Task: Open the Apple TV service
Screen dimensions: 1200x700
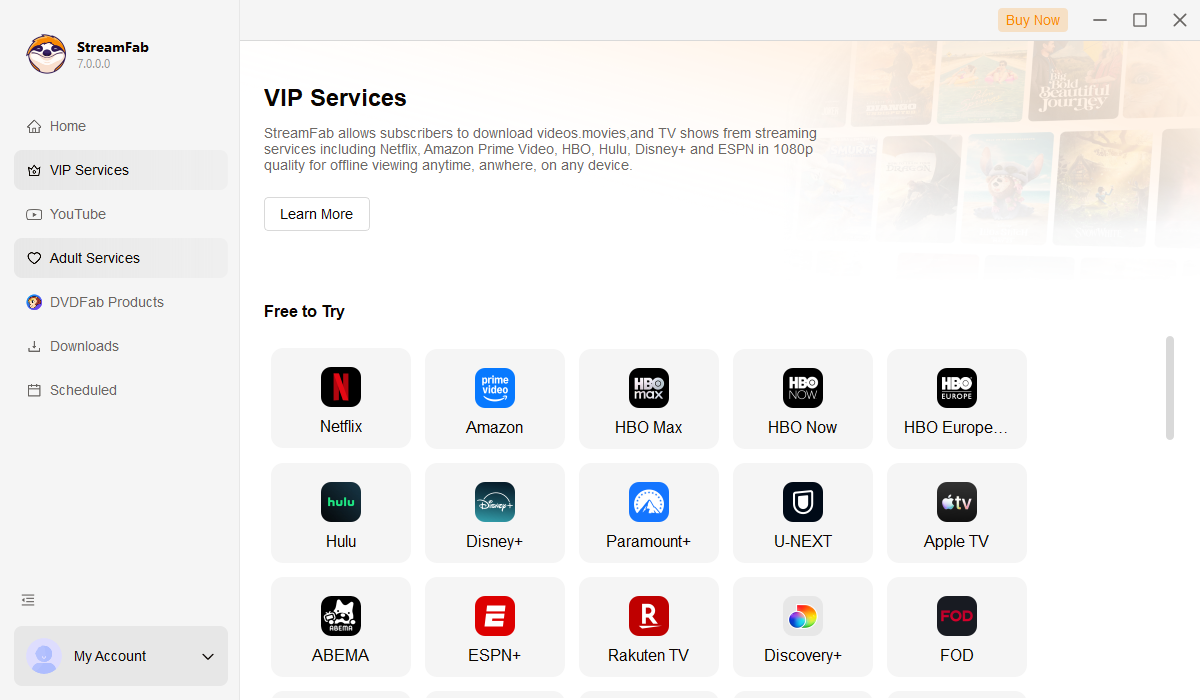Action: 957,512
